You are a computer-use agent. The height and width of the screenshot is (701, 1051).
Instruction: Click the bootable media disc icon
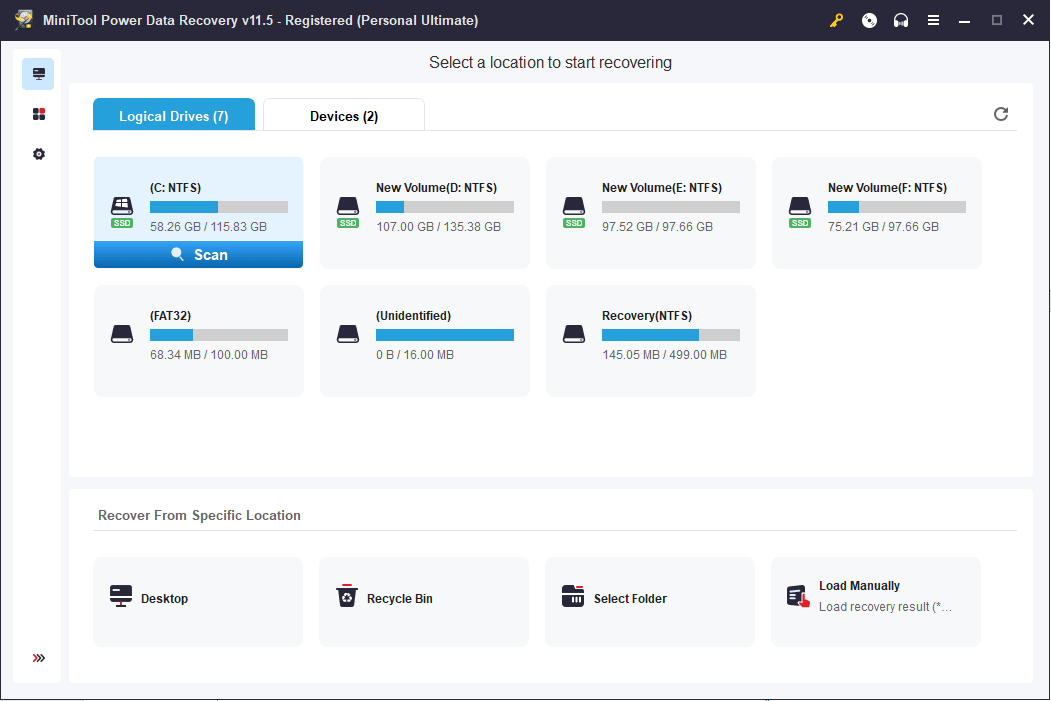[x=869, y=20]
